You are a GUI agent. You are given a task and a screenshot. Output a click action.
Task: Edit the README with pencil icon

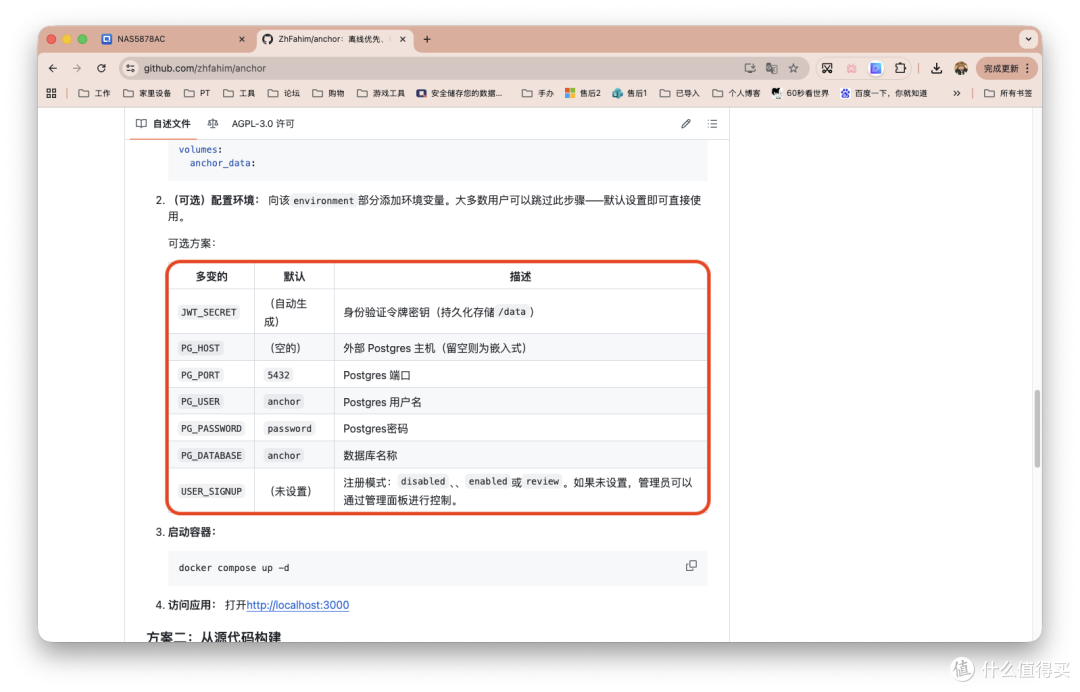click(686, 124)
